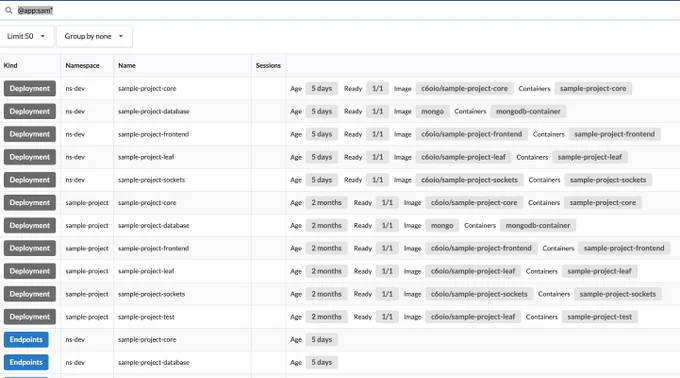Click sample-project namespace of sample-project-database deployment
Image resolution: width=680 pixels, height=378 pixels.
tap(87, 225)
